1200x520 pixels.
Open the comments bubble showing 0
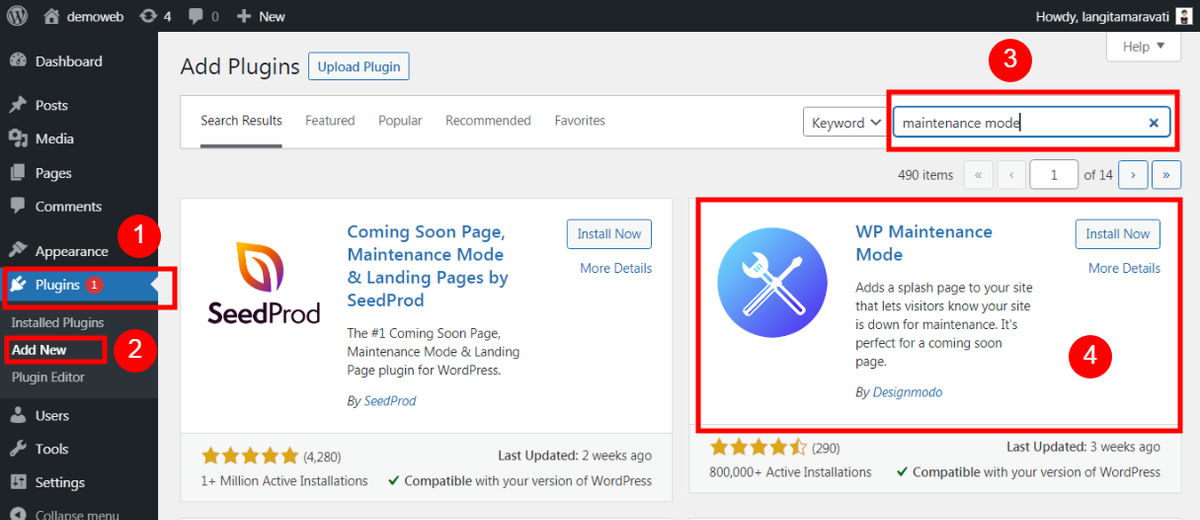204,16
